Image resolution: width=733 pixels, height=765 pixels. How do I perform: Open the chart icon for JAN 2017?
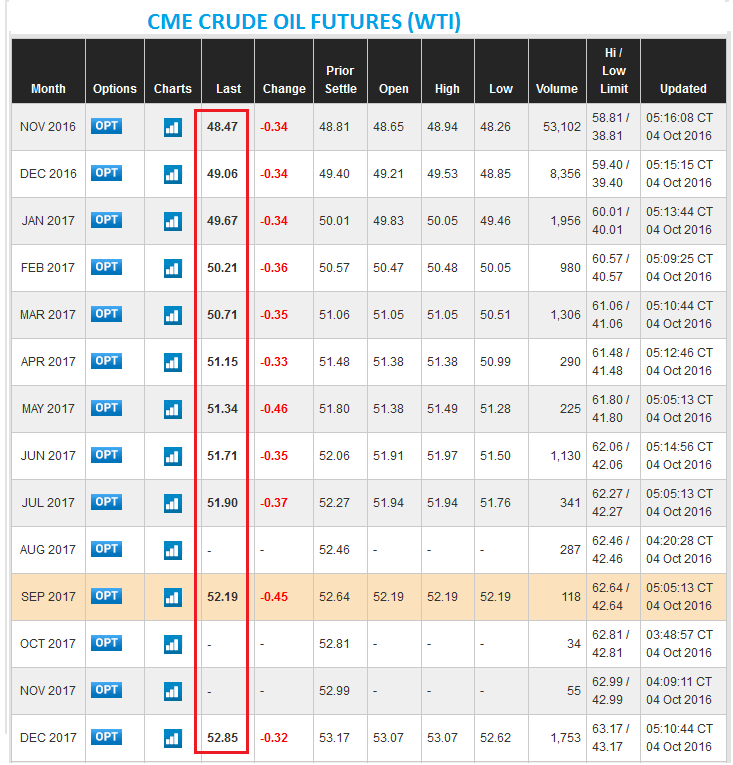click(x=173, y=221)
